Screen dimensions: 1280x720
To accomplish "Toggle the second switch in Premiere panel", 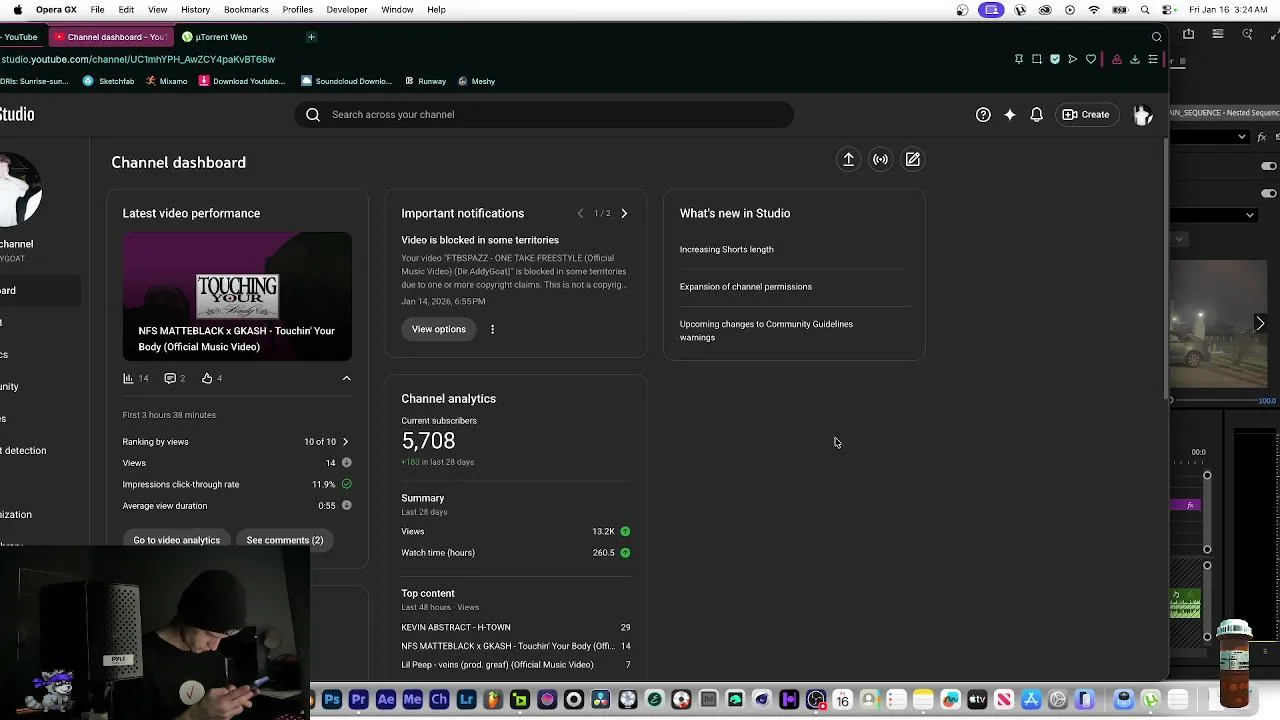I will (x=1269, y=193).
